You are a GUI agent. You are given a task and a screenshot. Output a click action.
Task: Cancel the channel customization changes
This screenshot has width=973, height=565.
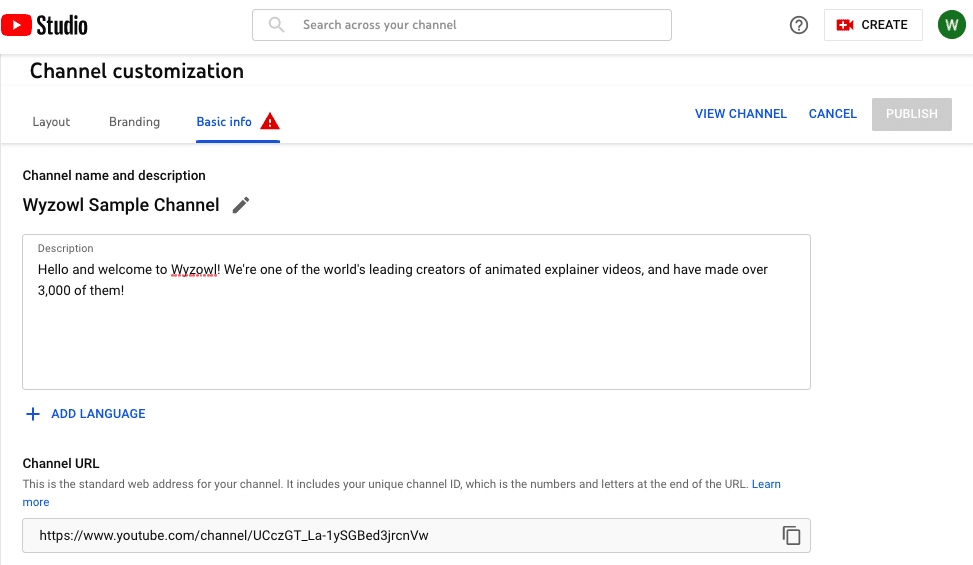[x=832, y=113]
